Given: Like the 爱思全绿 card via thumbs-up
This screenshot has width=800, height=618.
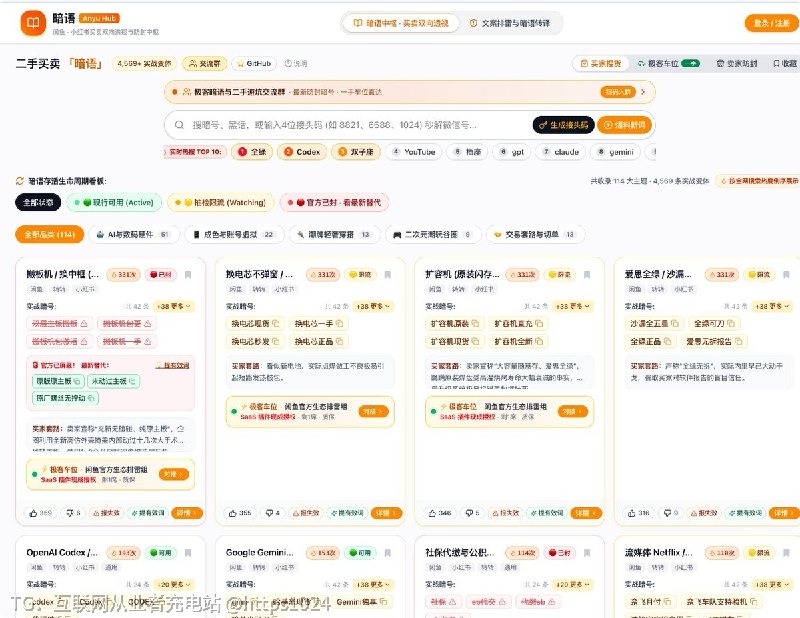Looking at the screenshot, I should pos(638,513).
